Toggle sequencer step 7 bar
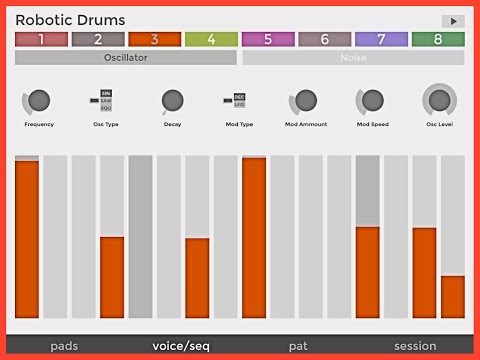The height and width of the screenshot is (360, 480). pos(197,236)
